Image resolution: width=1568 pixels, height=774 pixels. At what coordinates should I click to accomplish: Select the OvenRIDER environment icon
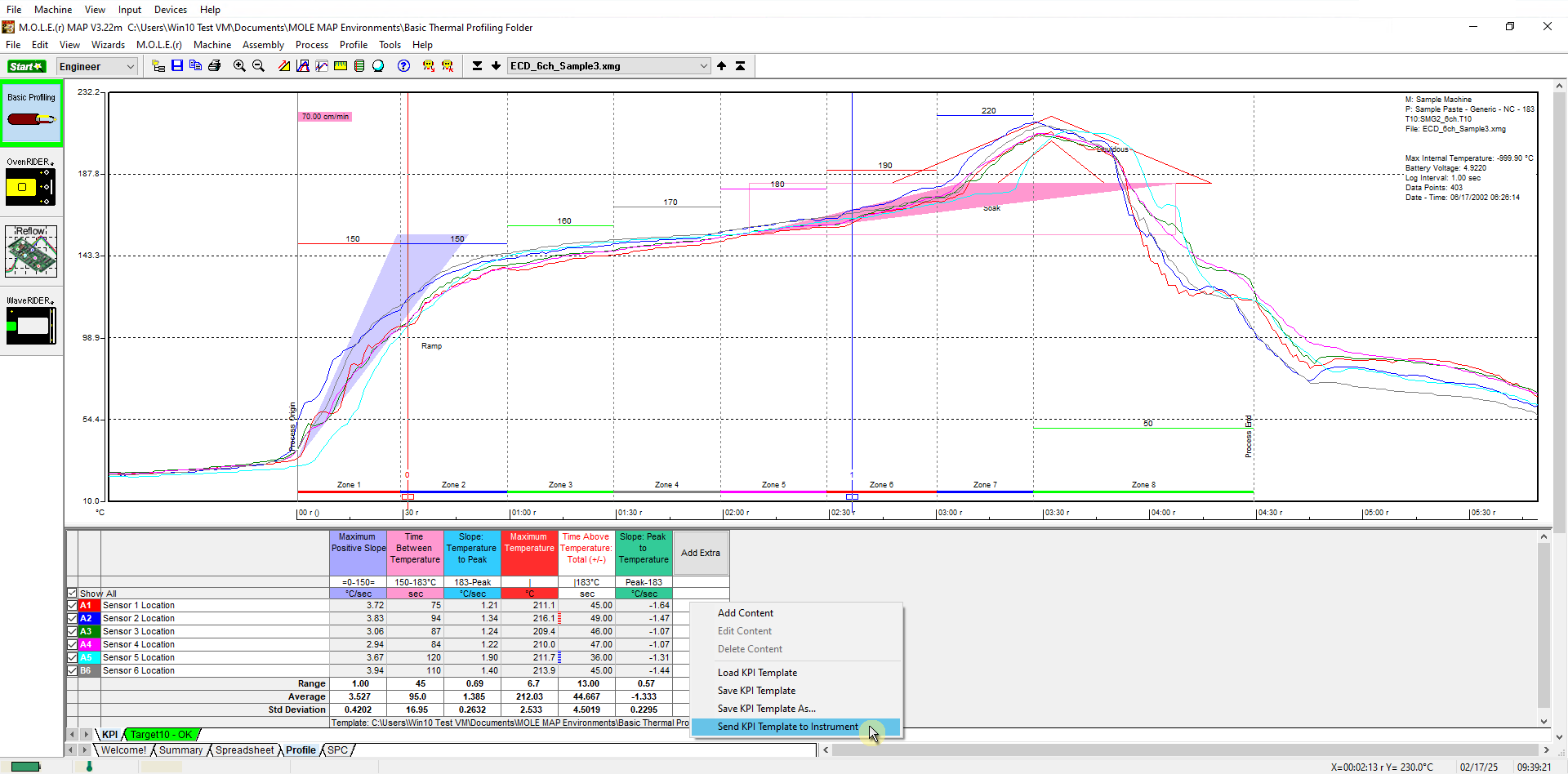pos(31,181)
